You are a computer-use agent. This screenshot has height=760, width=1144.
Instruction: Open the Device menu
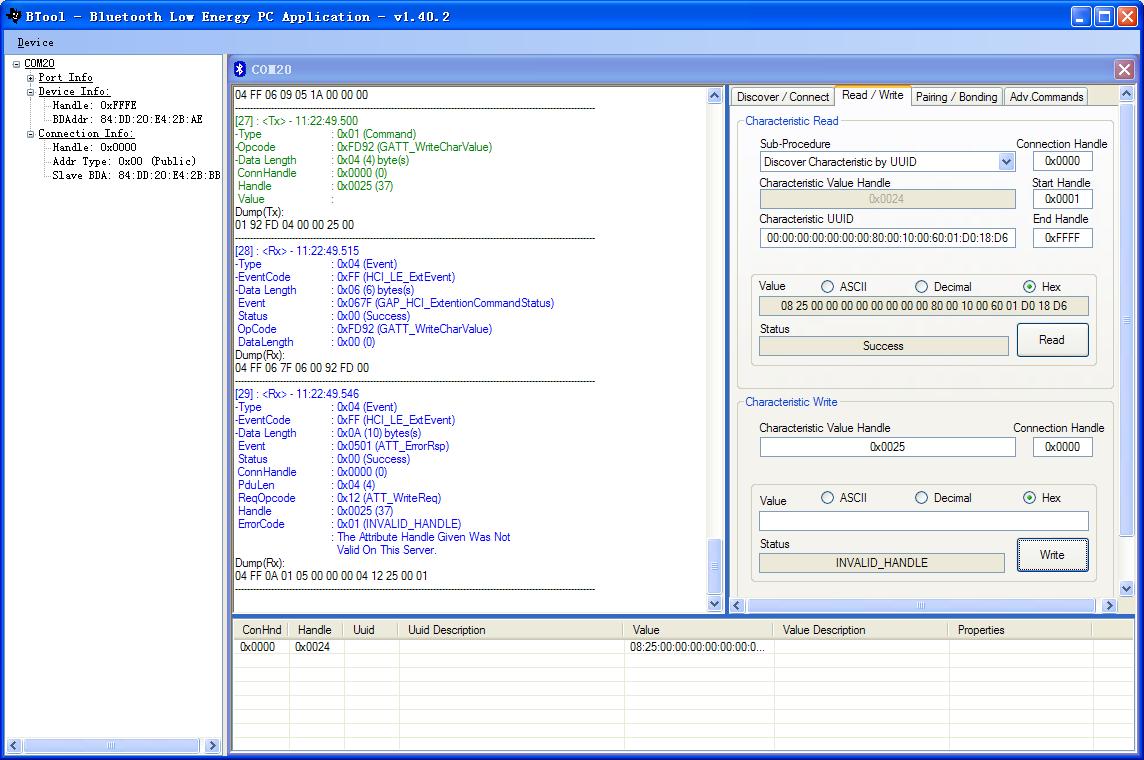click(x=35, y=42)
